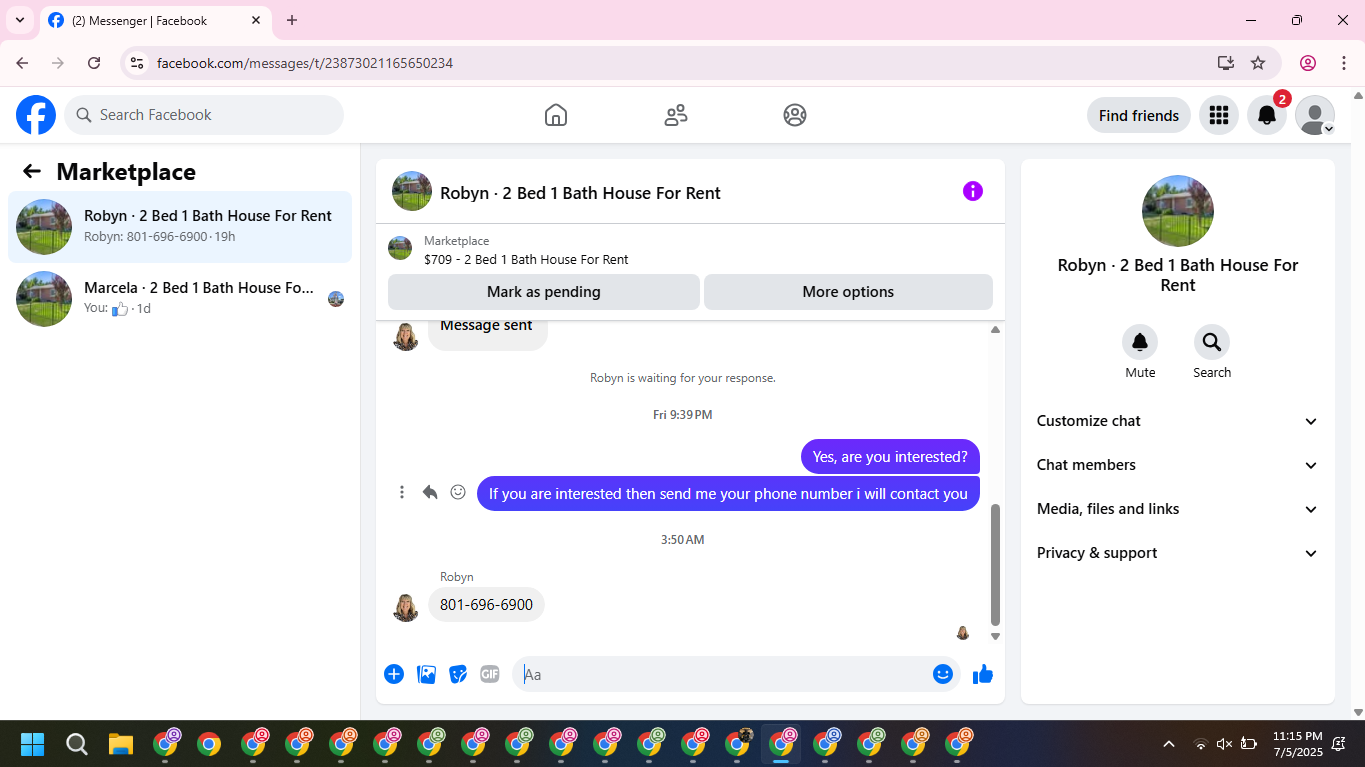This screenshot has width=1365, height=767.
Task: Click Robyn's avatar beside 801-696-6900
Action: tap(406, 607)
